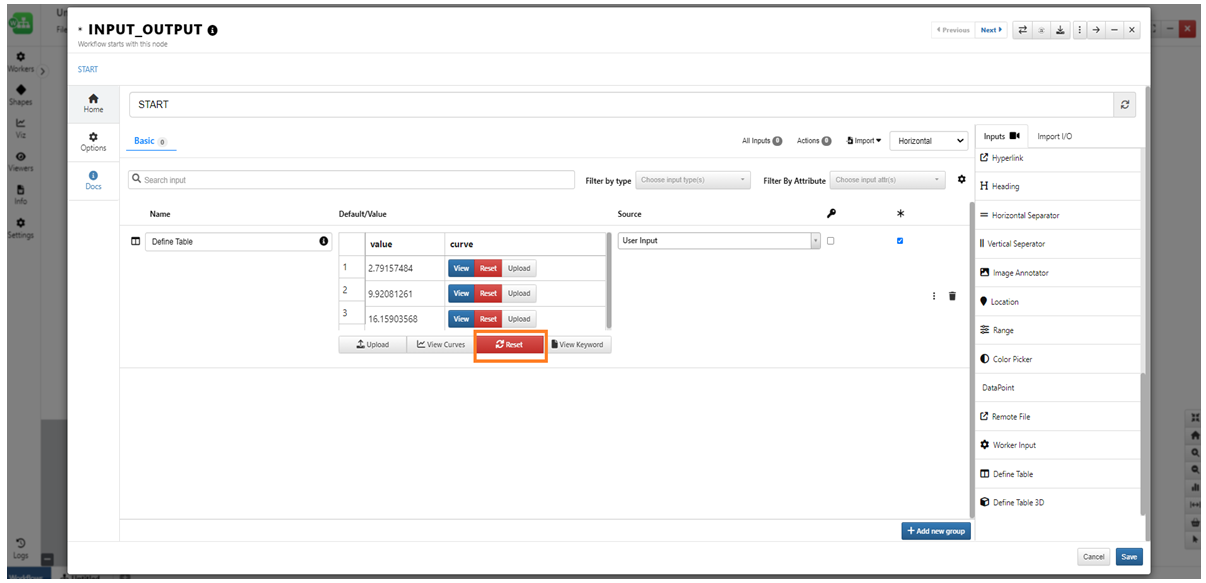Click the swap arrows icon in header
This screenshot has height=583, width=1206.
tap(1022, 30)
